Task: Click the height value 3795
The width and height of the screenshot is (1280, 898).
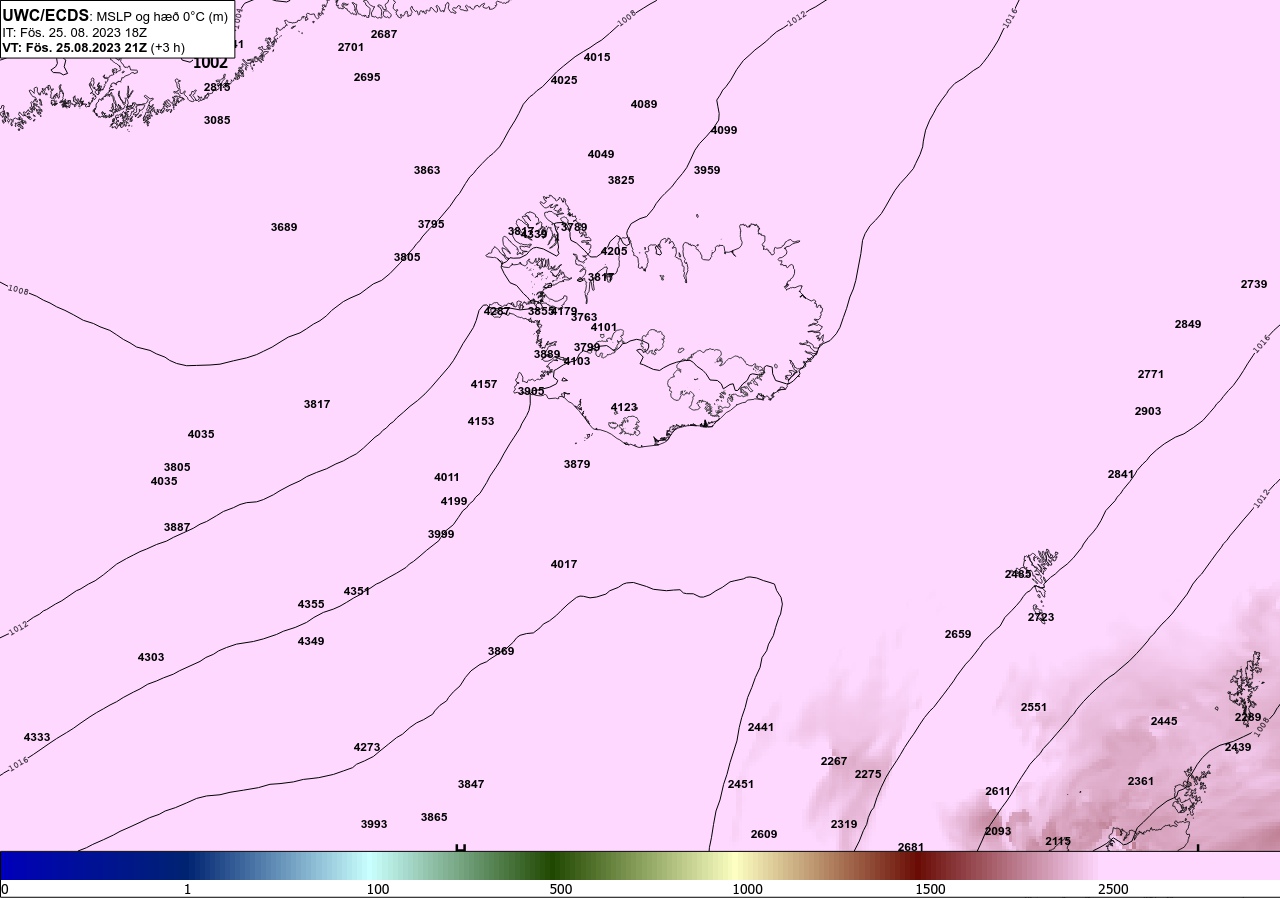Action: 431,224
